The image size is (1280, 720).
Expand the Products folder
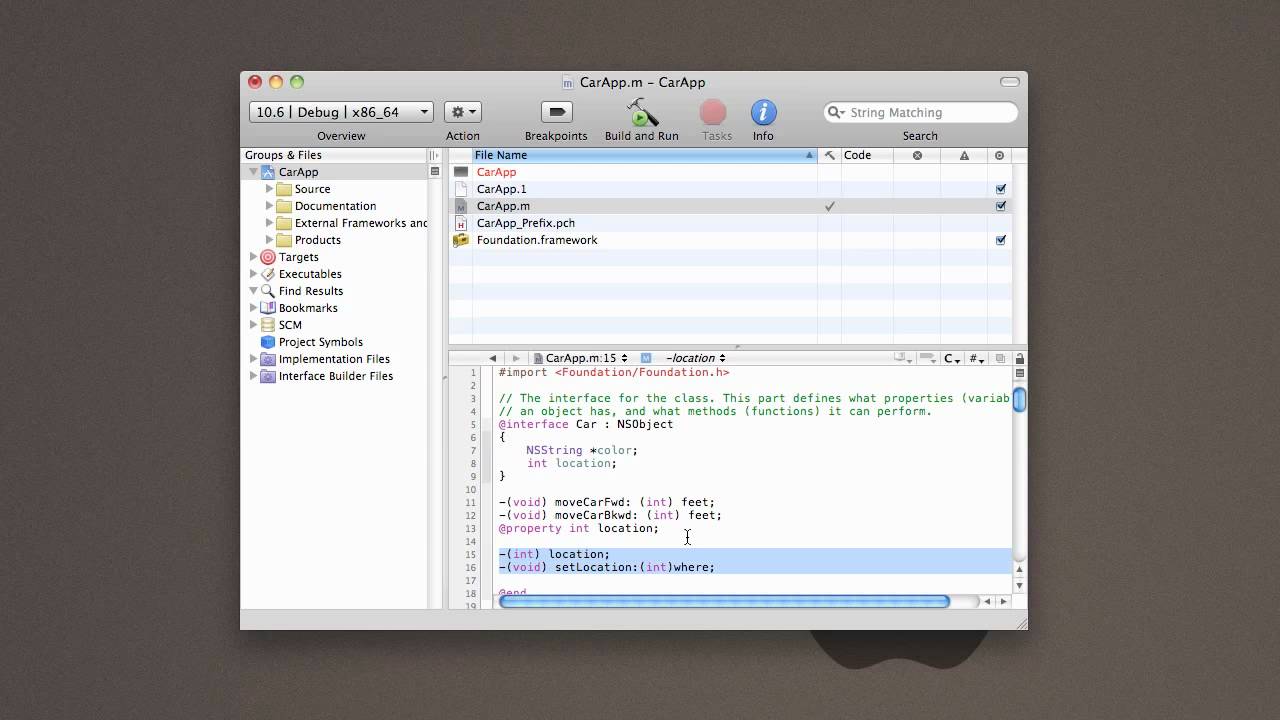269,240
